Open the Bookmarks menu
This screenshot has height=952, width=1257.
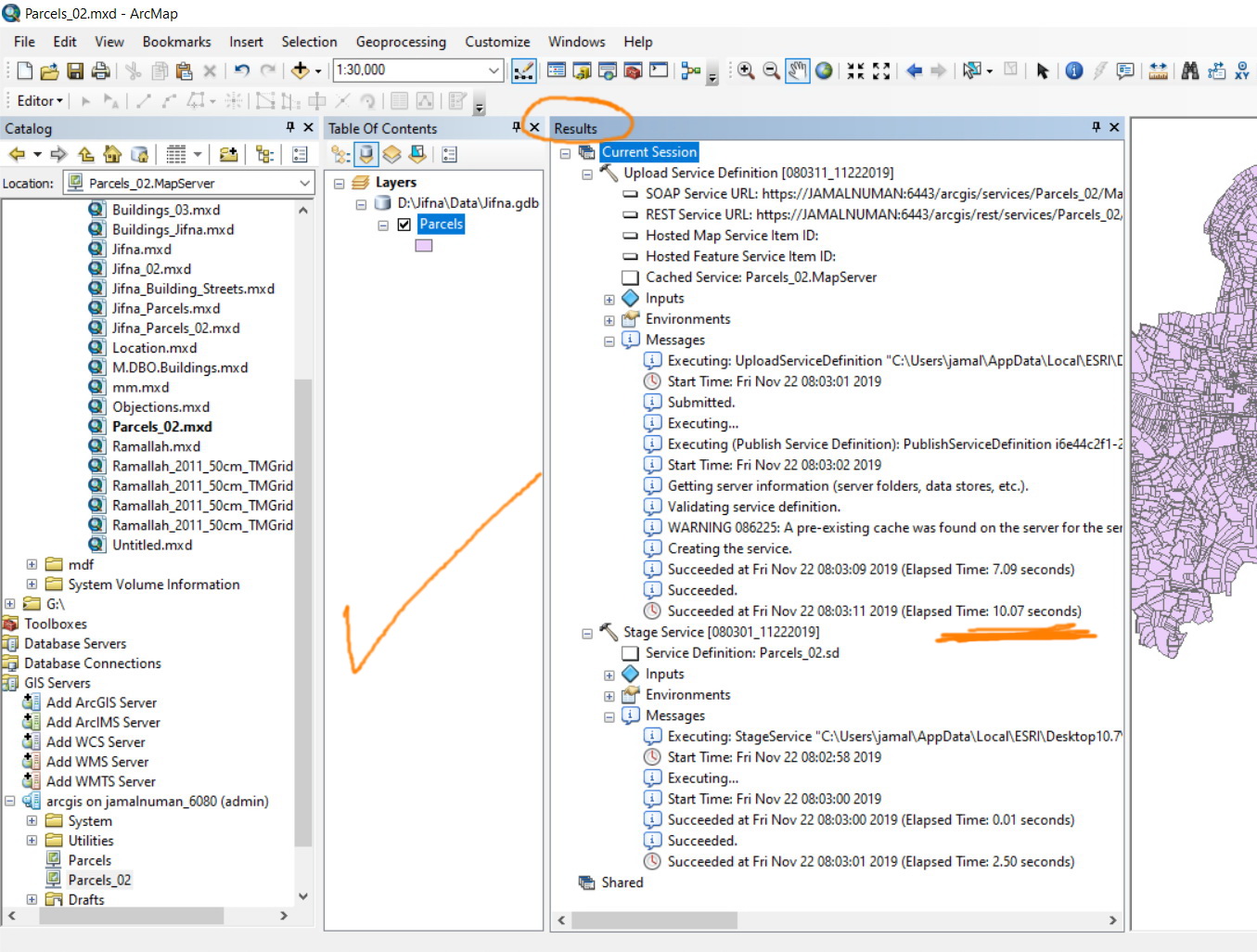(176, 42)
